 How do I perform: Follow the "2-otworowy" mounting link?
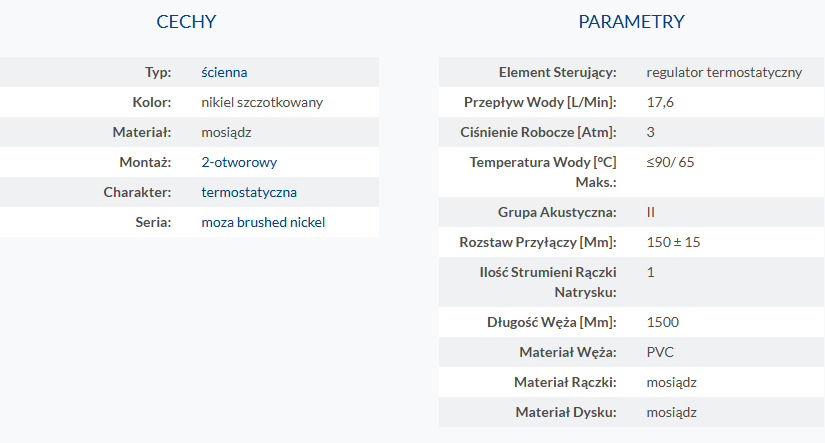click(239, 162)
